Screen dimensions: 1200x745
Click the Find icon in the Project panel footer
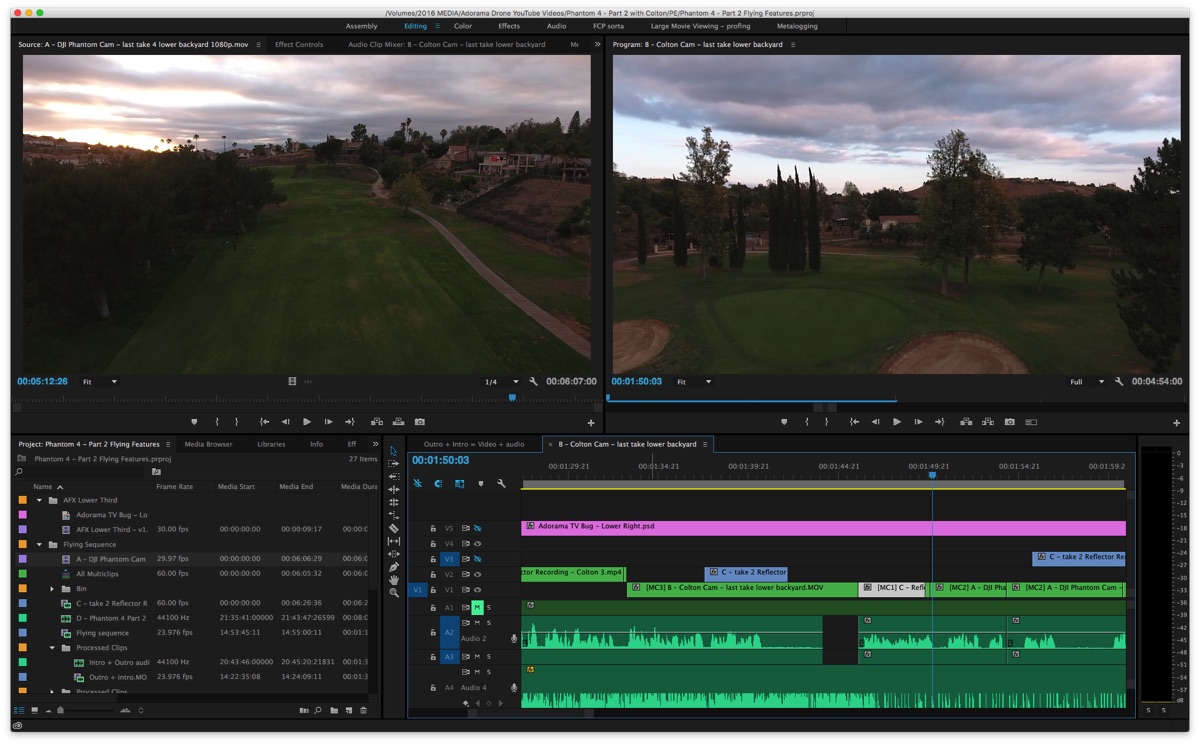[x=318, y=711]
